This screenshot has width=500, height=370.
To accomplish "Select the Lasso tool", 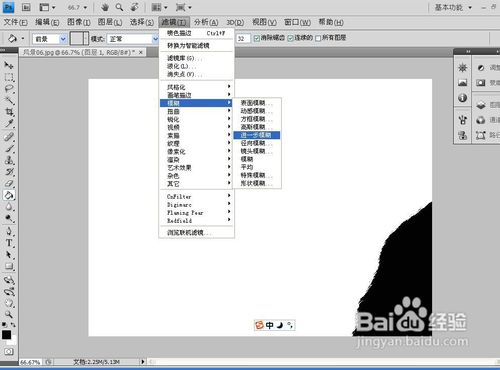I will pos(9,89).
